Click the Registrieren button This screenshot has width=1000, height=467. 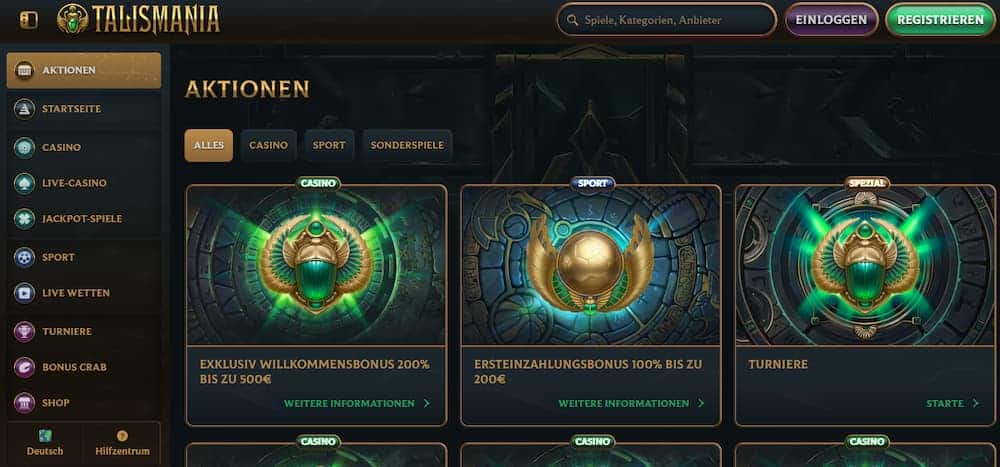pyautogui.click(x=941, y=20)
